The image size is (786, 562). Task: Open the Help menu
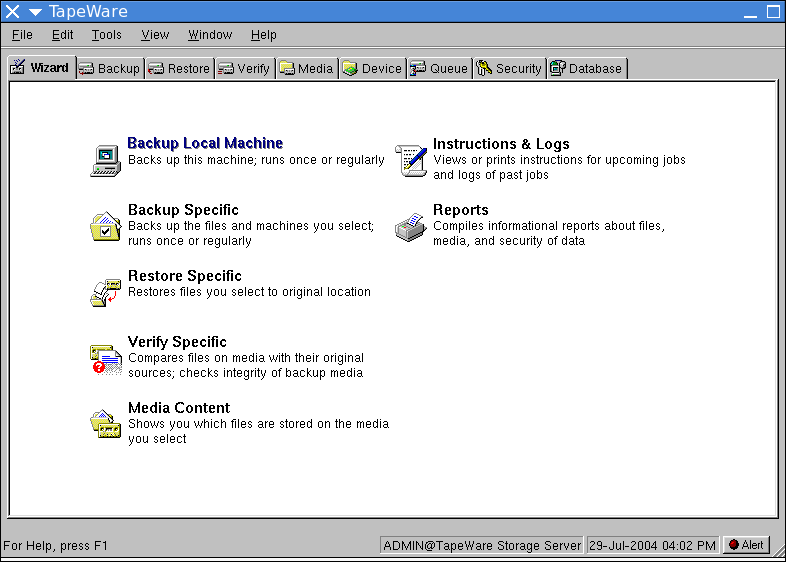[x=264, y=35]
